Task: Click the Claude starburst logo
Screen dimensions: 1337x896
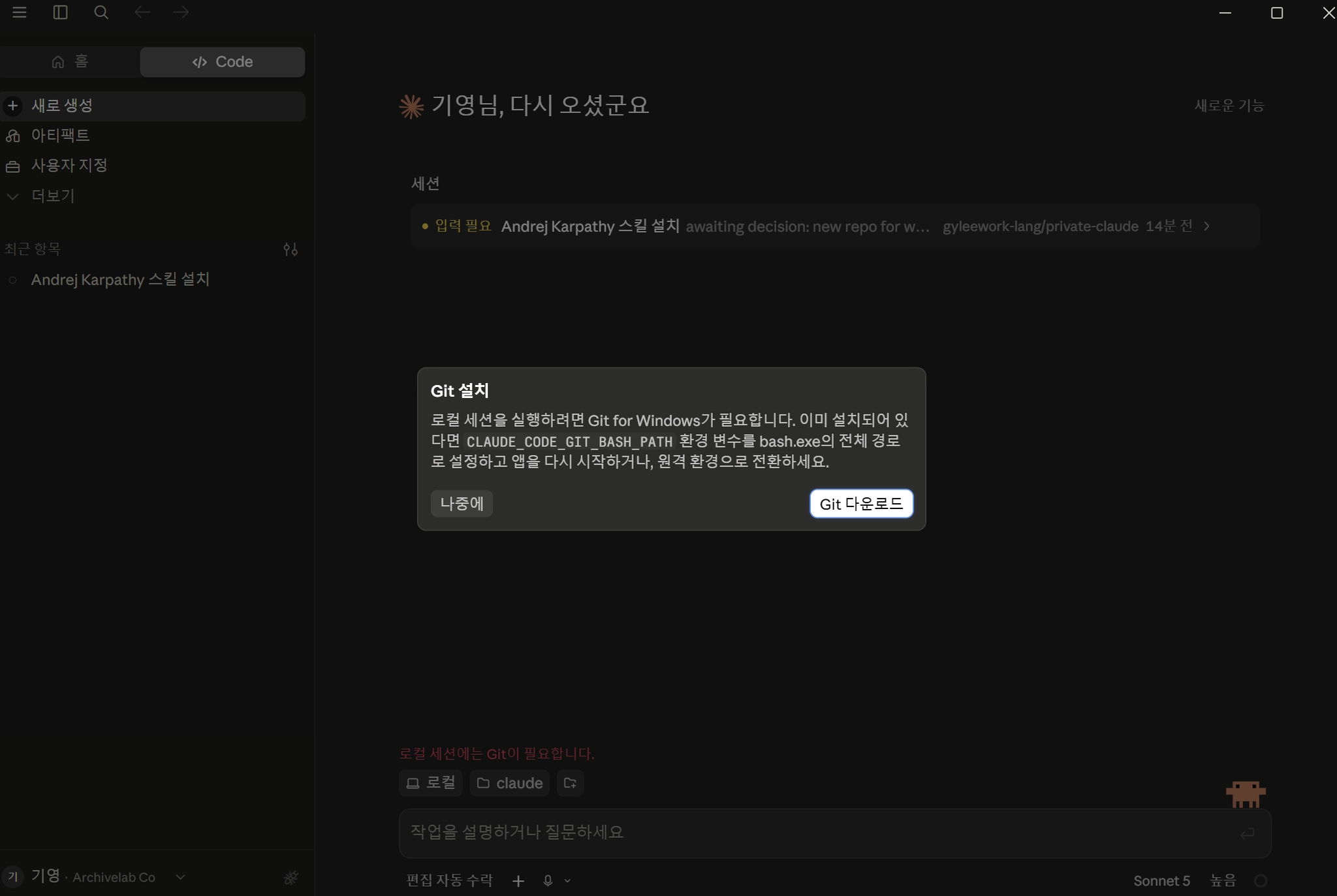Action: tap(411, 106)
